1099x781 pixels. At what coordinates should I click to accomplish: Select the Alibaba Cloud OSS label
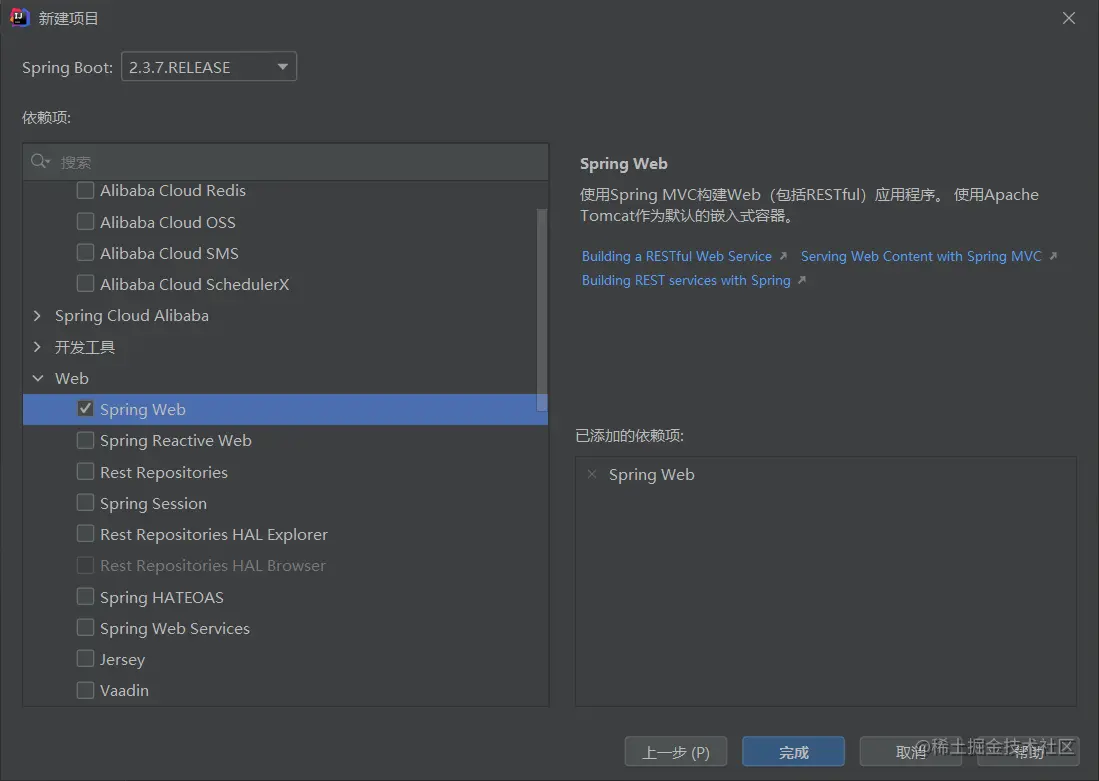click(168, 222)
